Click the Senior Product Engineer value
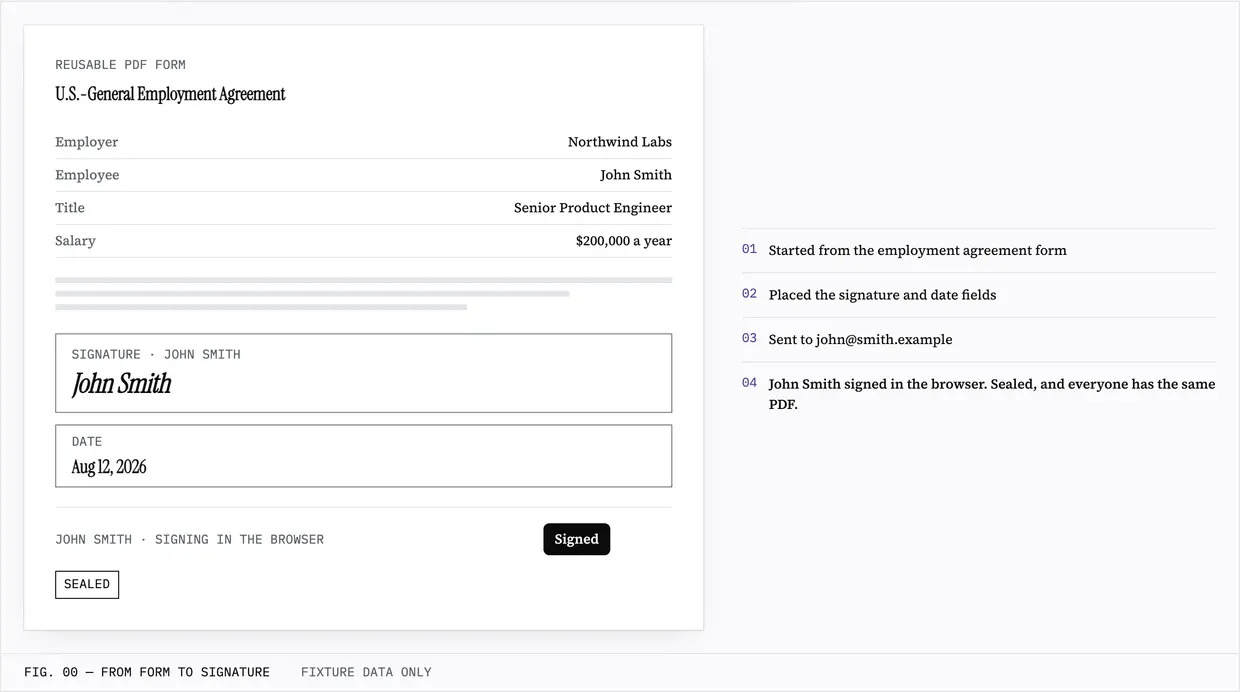1240x692 pixels. [593, 208]
